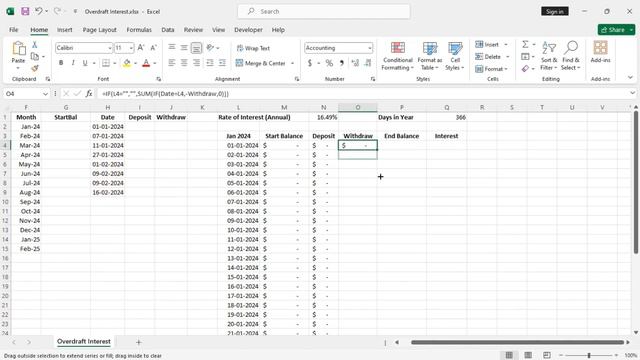Apply the yellow fill color bucket
The image size is (640, 360).
coord(127,63)
